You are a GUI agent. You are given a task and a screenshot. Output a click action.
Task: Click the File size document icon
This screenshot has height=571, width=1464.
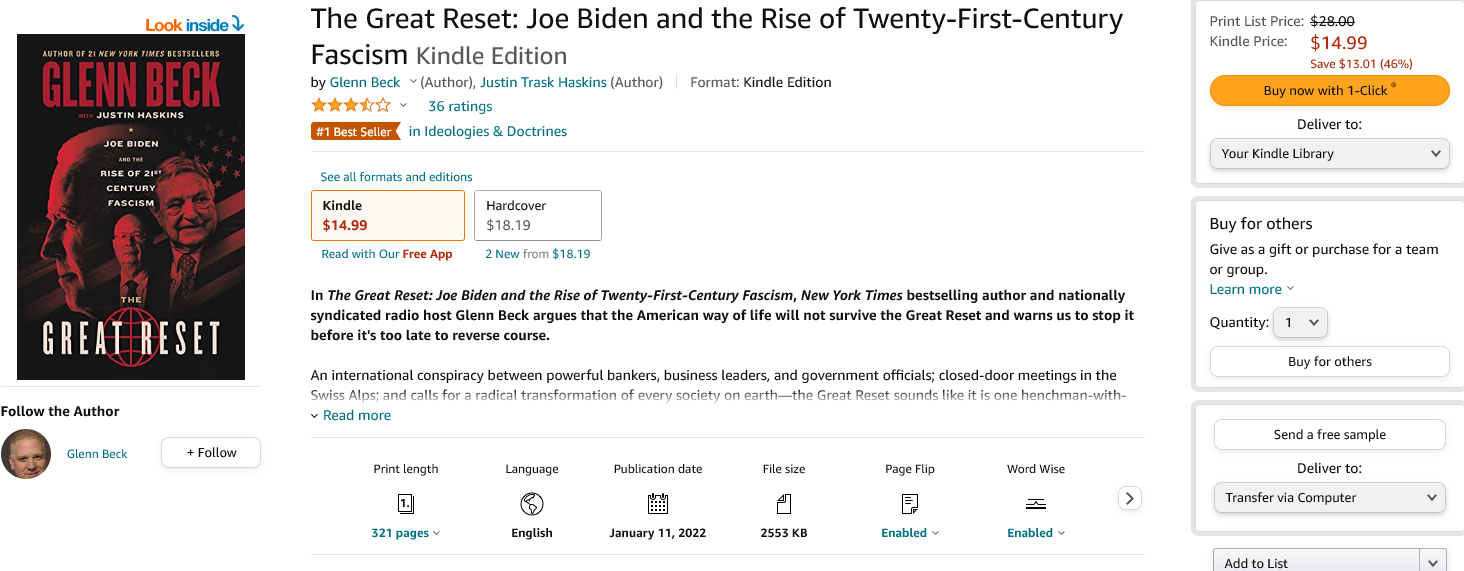[x=784, y=503]
